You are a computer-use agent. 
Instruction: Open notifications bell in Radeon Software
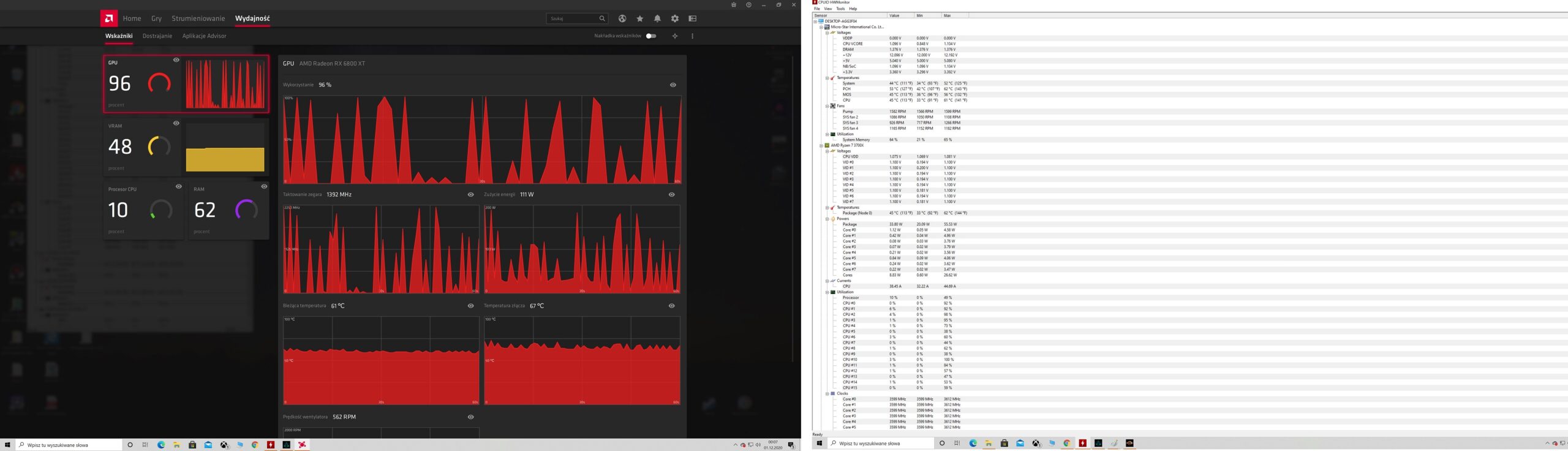[657, 18]
